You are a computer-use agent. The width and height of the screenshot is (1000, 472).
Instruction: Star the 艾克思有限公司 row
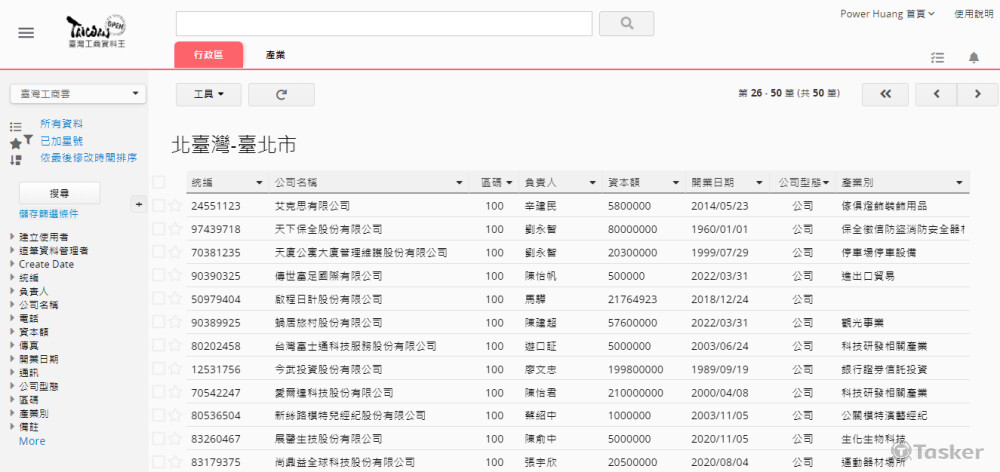click(176, 205)
